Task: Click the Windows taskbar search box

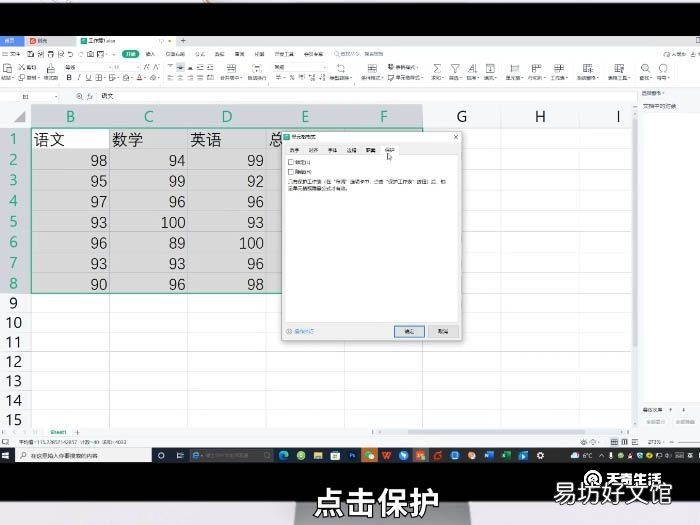Action: 84,456
